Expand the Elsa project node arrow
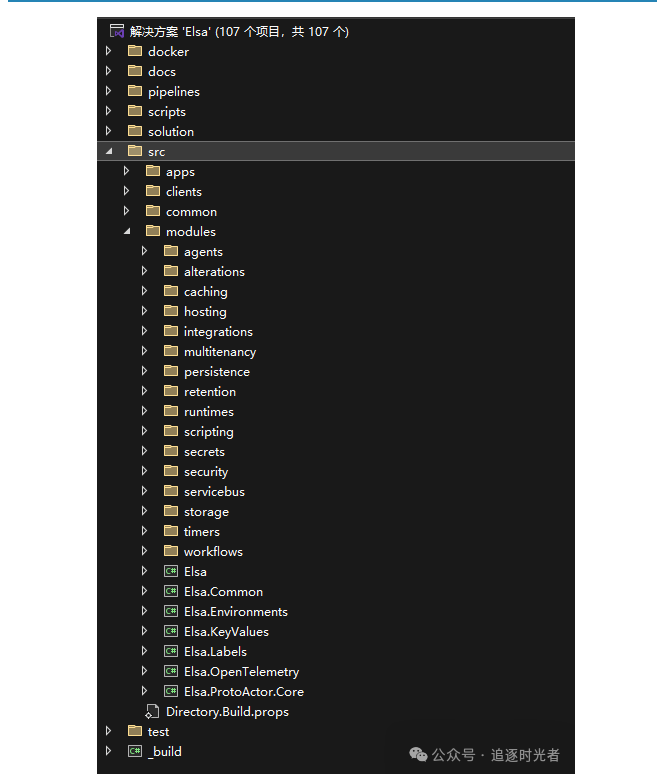657x781 pixels. (x=144, y=571)
